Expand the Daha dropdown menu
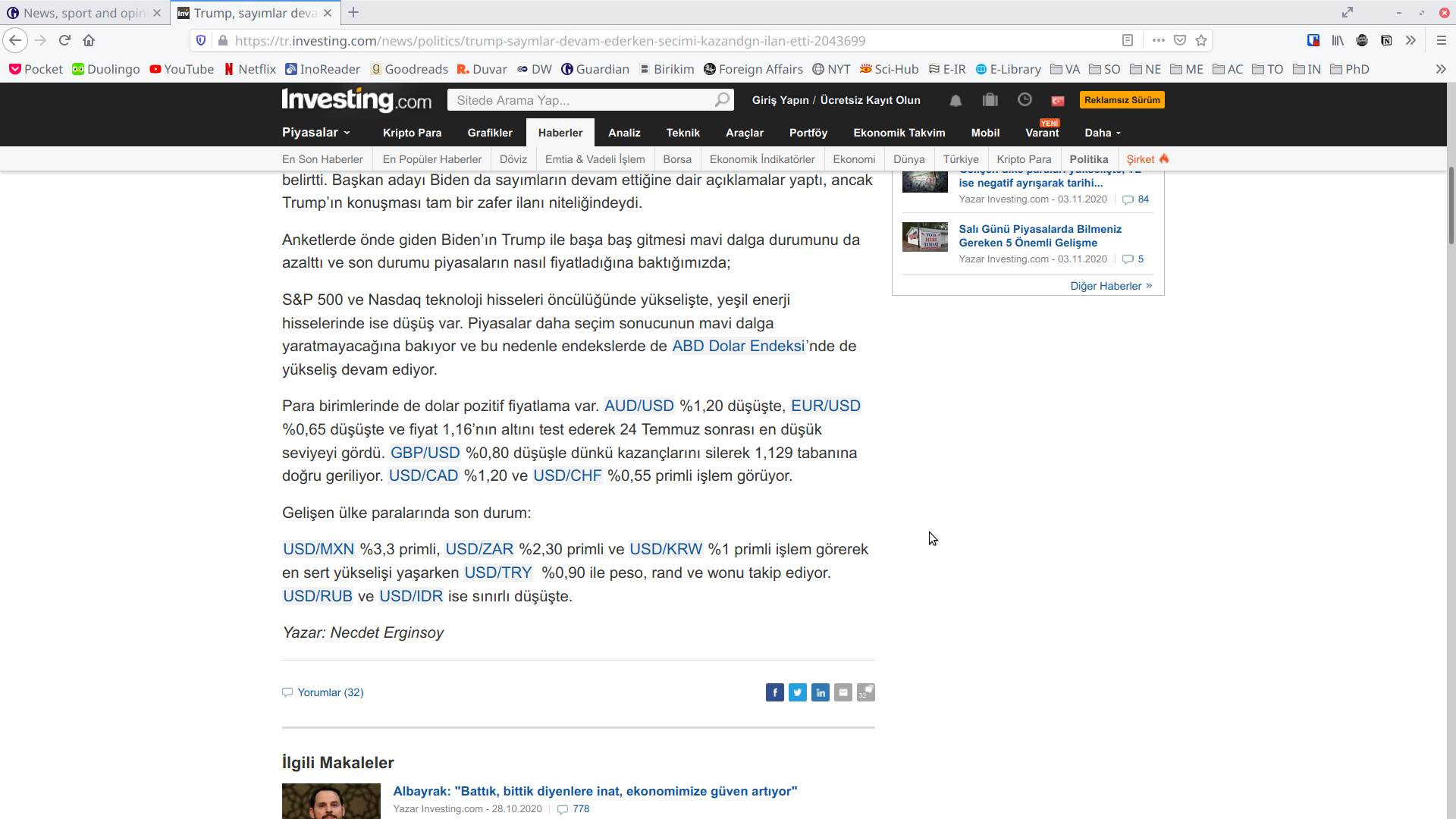Viewport: 1456px width, 819px height. click(1103, 133)
